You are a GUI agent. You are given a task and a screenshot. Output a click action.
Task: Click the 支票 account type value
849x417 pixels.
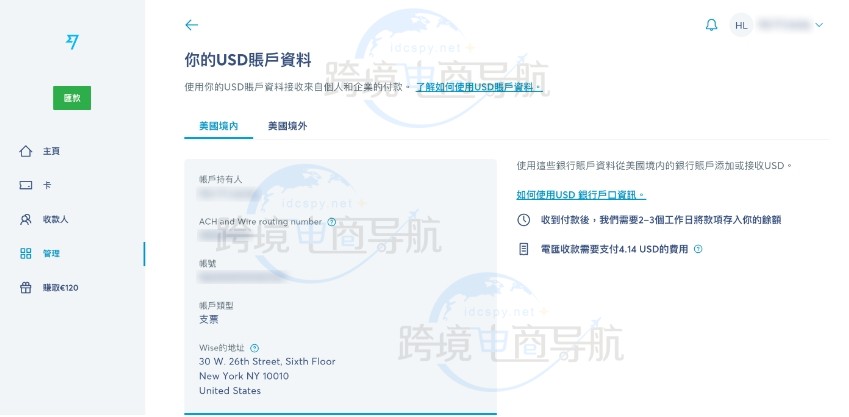pos(209,320)
